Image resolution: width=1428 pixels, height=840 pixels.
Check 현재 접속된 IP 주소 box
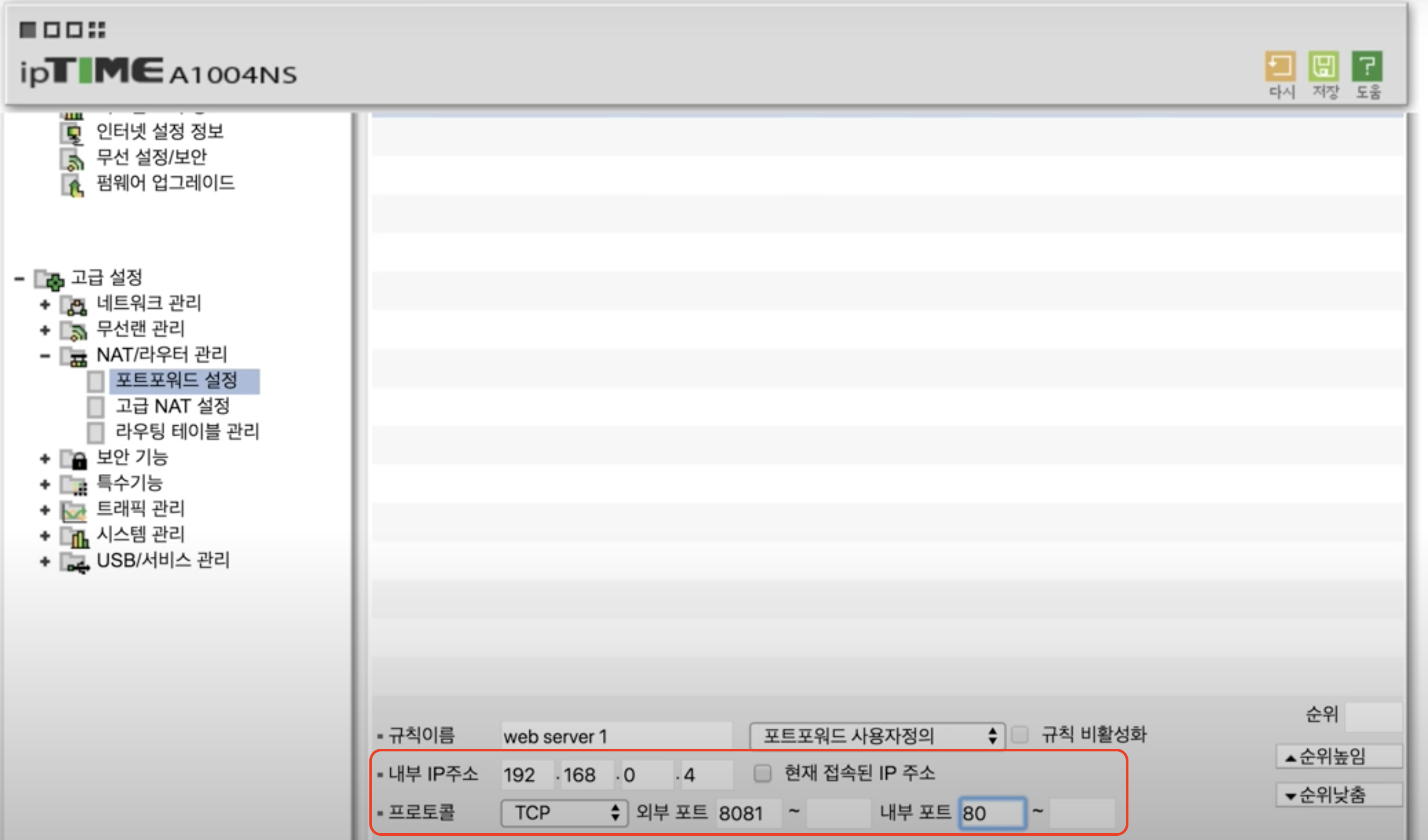(762, 773)
